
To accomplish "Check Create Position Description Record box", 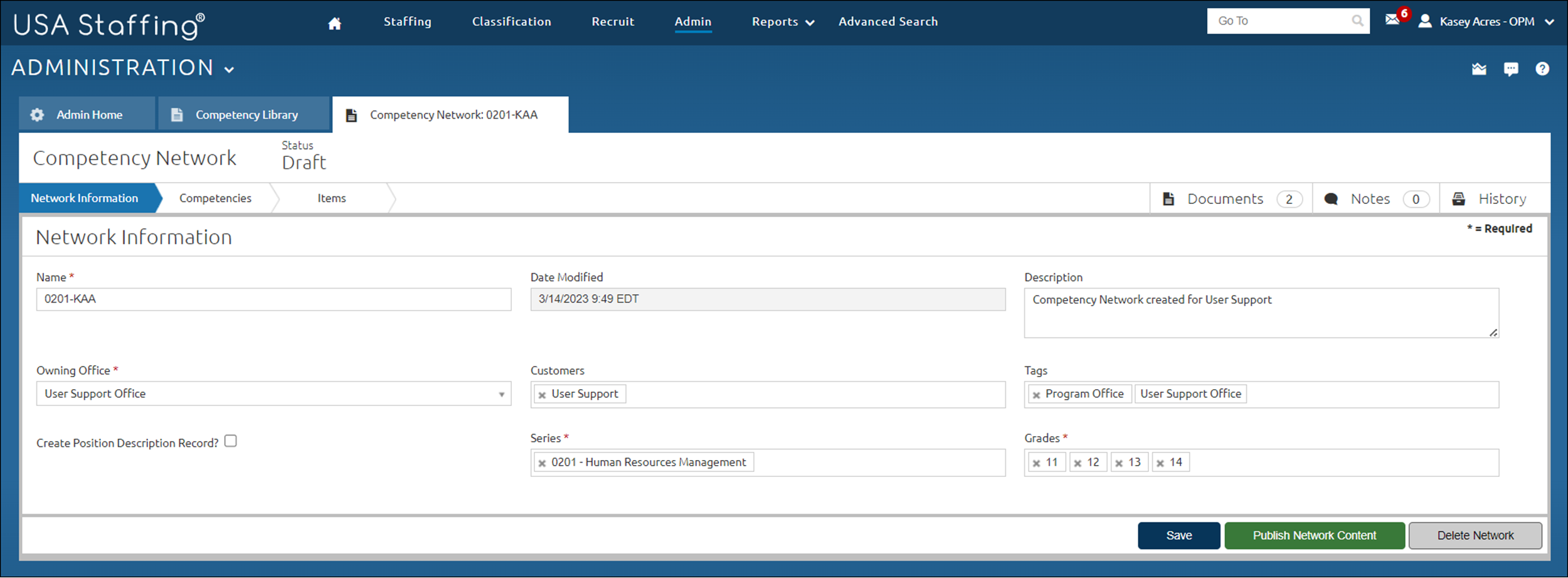I will click(231, 441).
